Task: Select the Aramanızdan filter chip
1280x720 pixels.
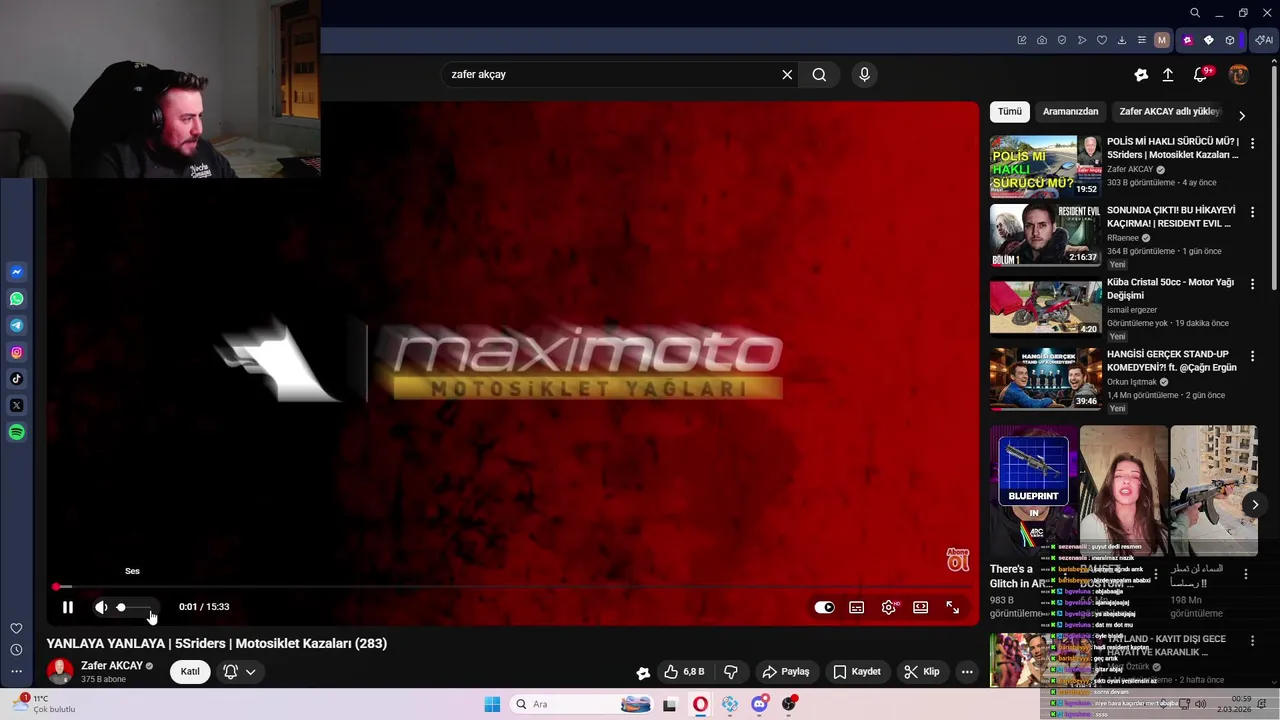Action: click(1070, 112)
